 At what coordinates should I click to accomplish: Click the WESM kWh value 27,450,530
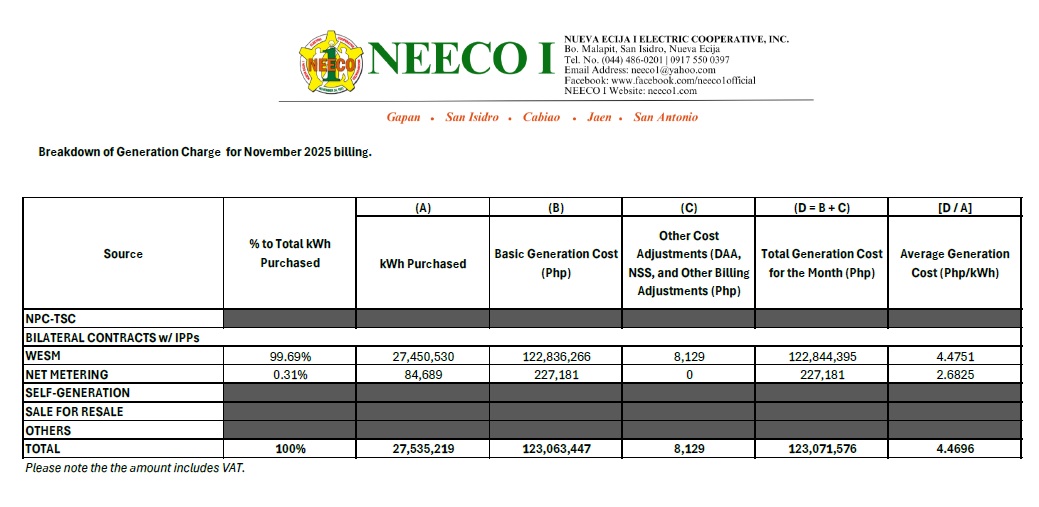point(422,356)
